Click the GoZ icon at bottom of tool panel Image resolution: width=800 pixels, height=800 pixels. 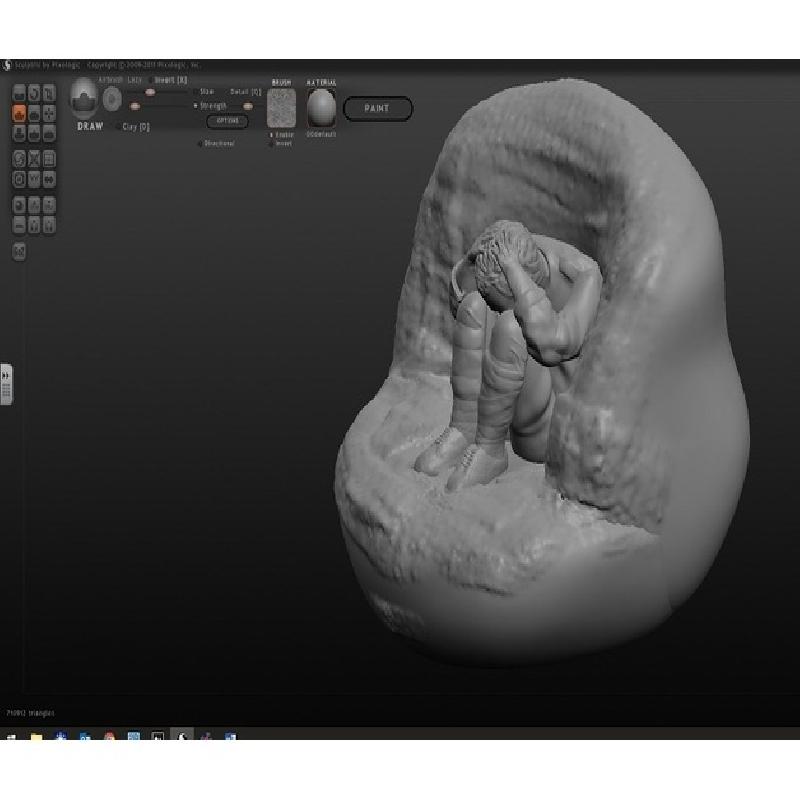coord(19,251)
